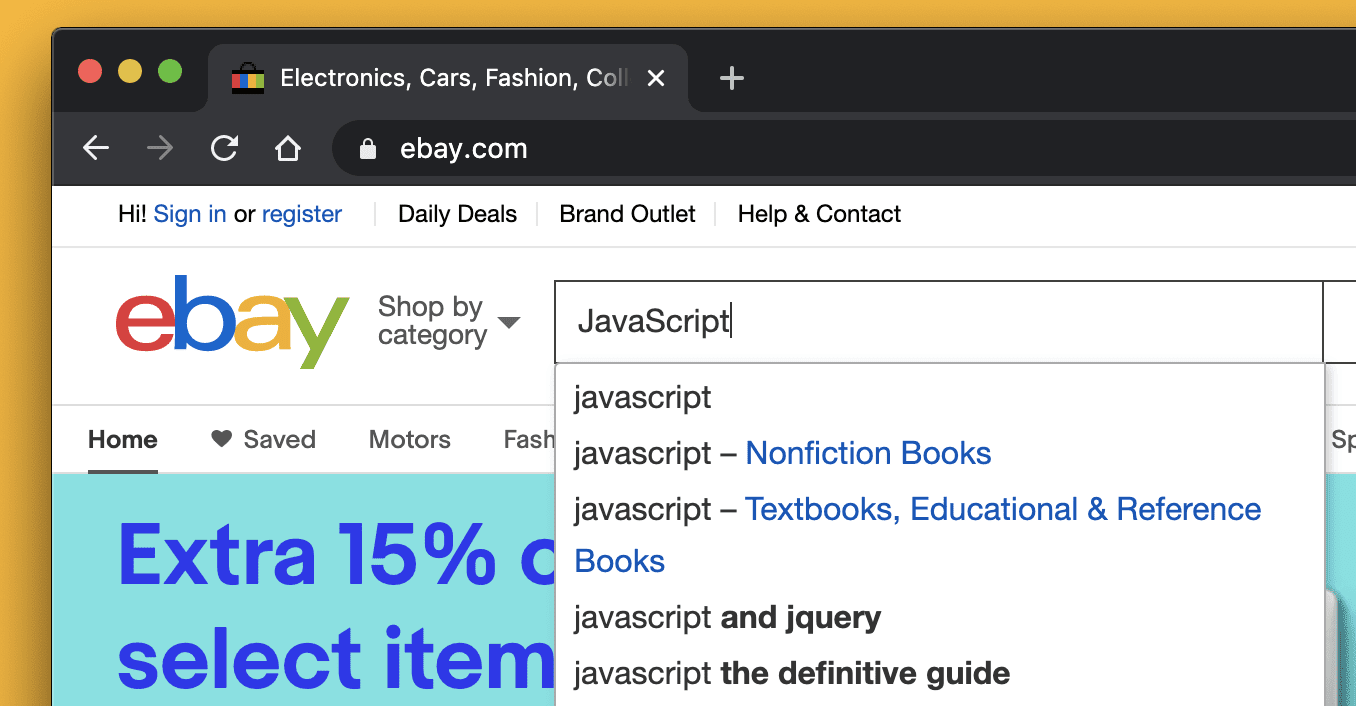
Task: Open Daily Deals
Action: click(457, 213)
